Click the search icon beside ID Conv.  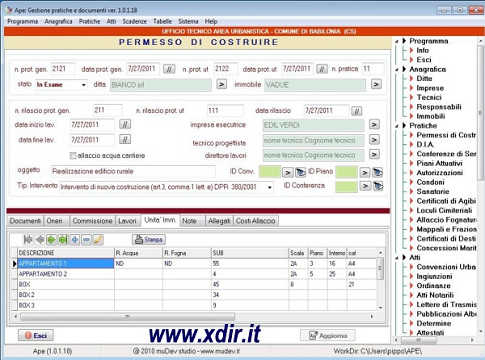tap(300, 172)
